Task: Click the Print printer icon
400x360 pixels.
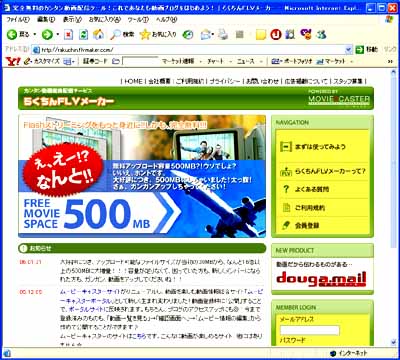Action: pos(223,35)
